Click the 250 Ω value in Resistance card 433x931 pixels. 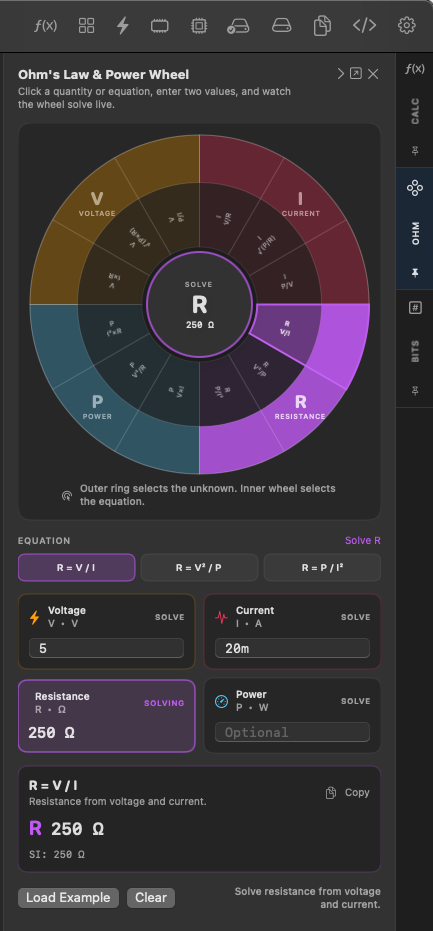51,733
